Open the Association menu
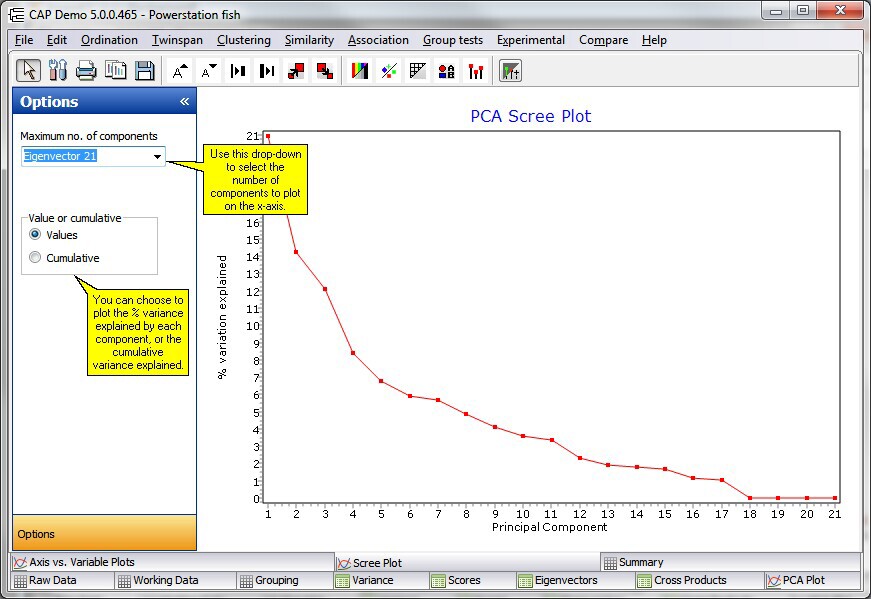The height and width of the screenshot is (599, 871). pyautogui.click(x=378, y=40)
